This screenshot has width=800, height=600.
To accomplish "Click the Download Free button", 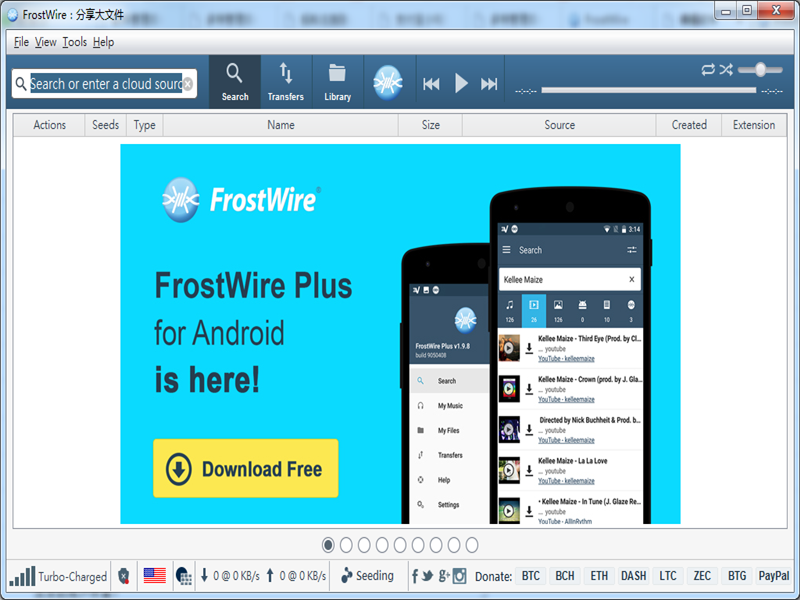I will tap(245, 468).
